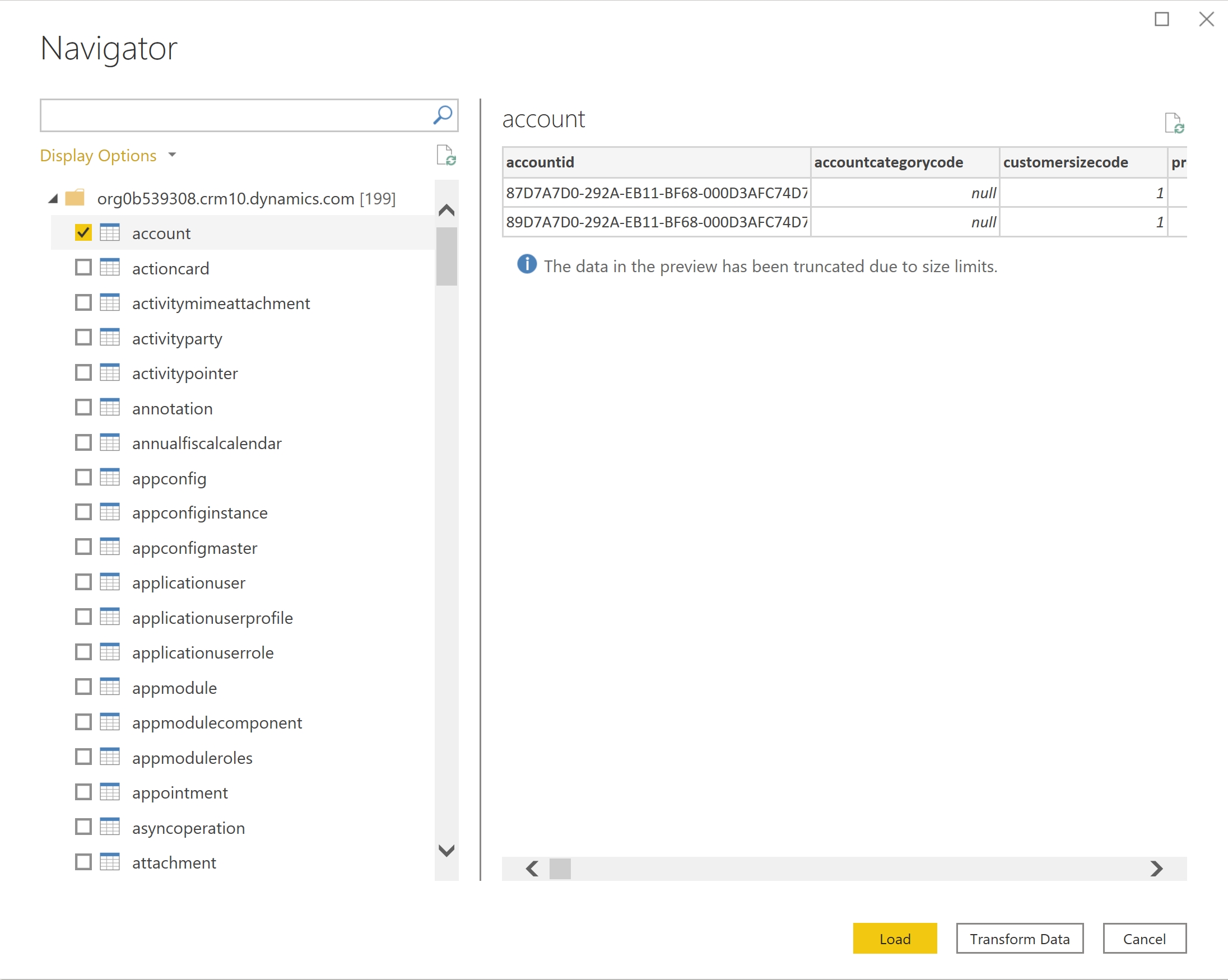This screenshot has height=980, width=1228.
Task: Click the new/blank document icon top-left
Action: coord(446,155)
